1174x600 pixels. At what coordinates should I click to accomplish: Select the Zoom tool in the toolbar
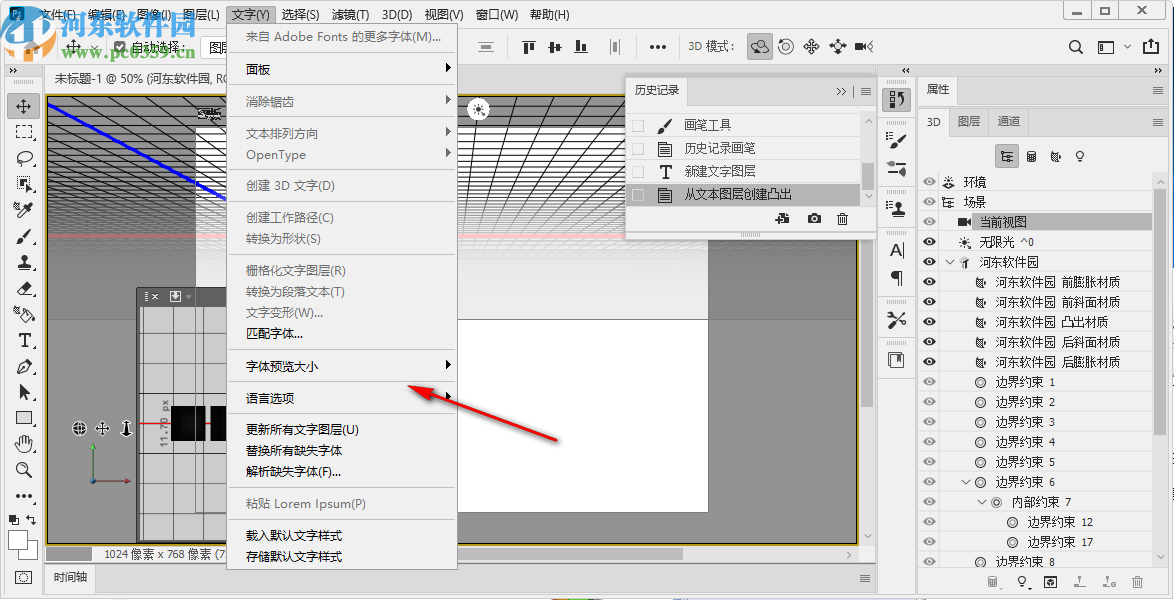(23, 470)
